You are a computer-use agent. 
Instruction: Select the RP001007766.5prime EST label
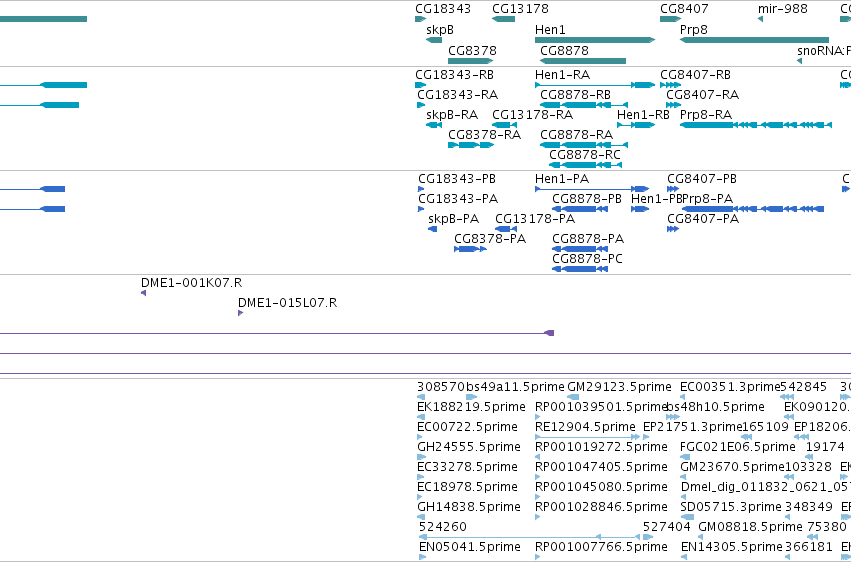coord(601,547)
